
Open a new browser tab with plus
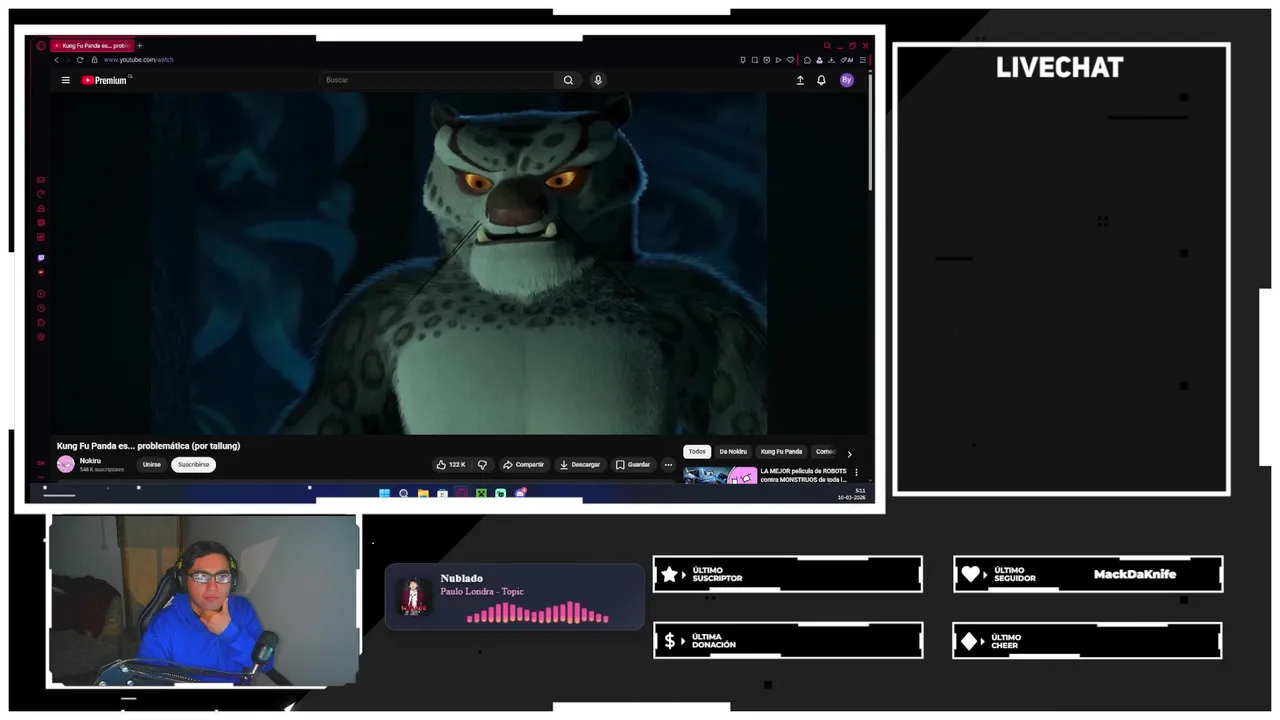(x=140, y=45)
